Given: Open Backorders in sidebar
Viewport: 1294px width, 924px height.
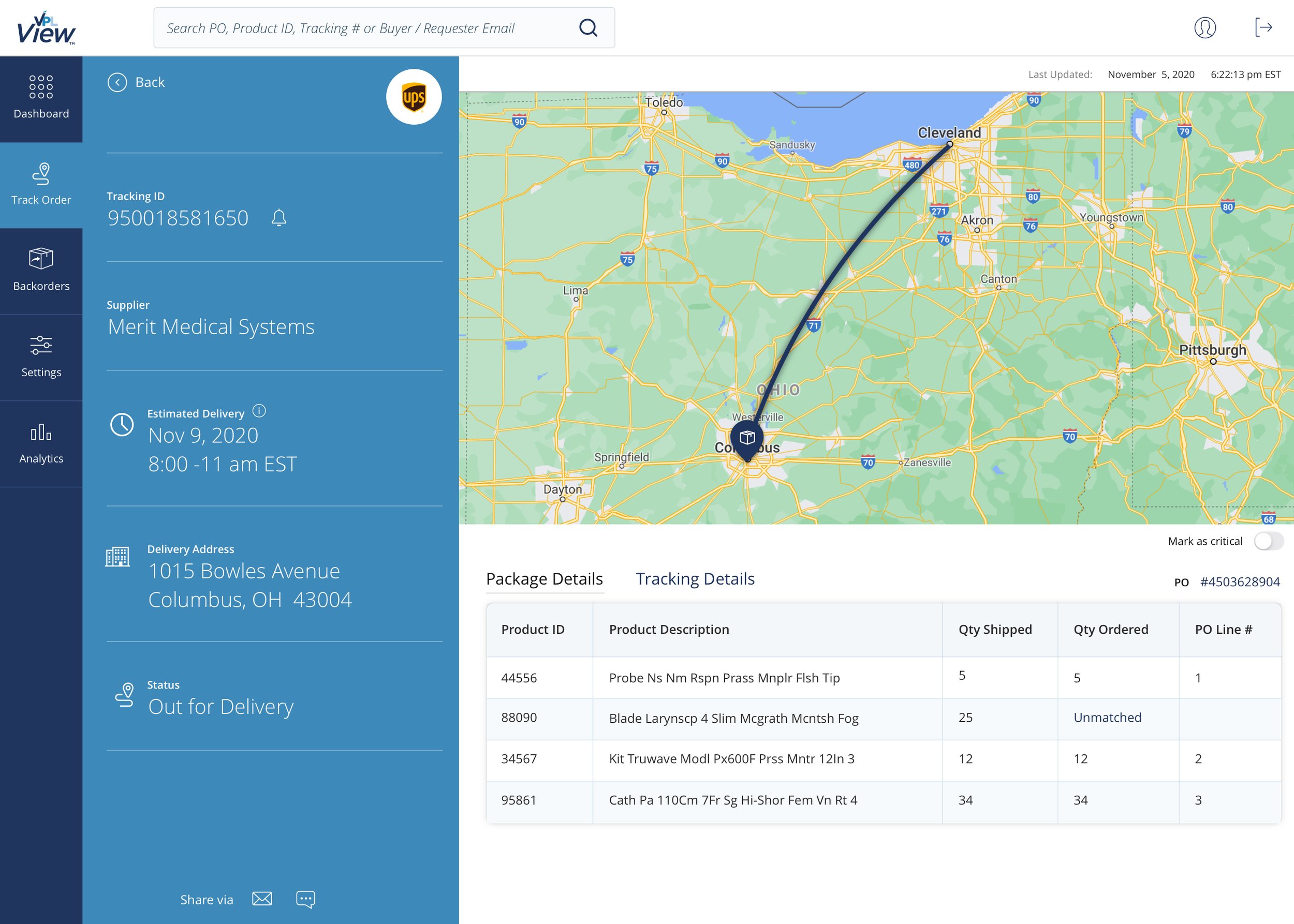Looking at the screenshot, I should (41, 271).
